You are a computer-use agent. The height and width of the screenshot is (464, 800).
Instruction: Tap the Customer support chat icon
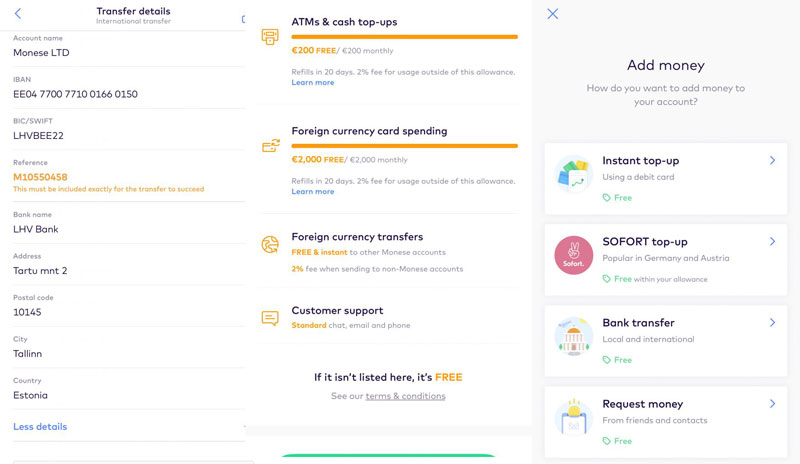point(270,318)
